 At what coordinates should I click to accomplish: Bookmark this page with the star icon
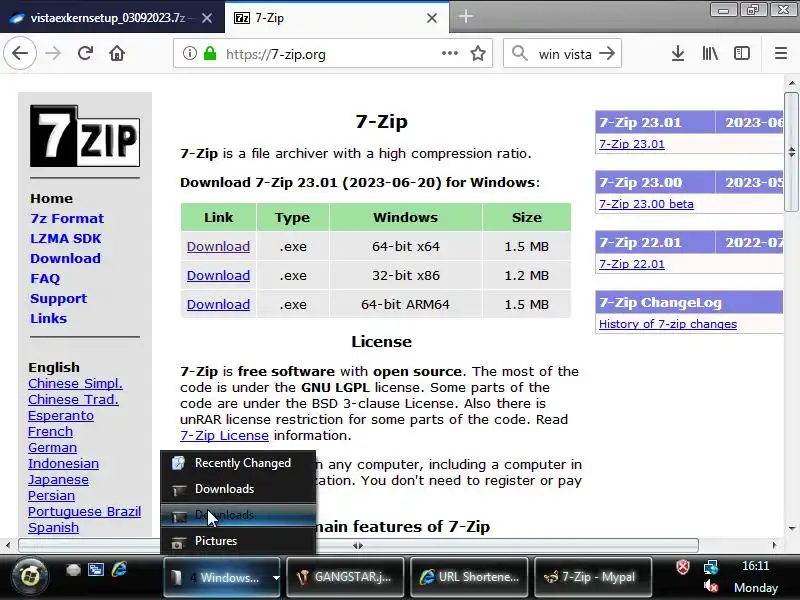coord(478,53)
